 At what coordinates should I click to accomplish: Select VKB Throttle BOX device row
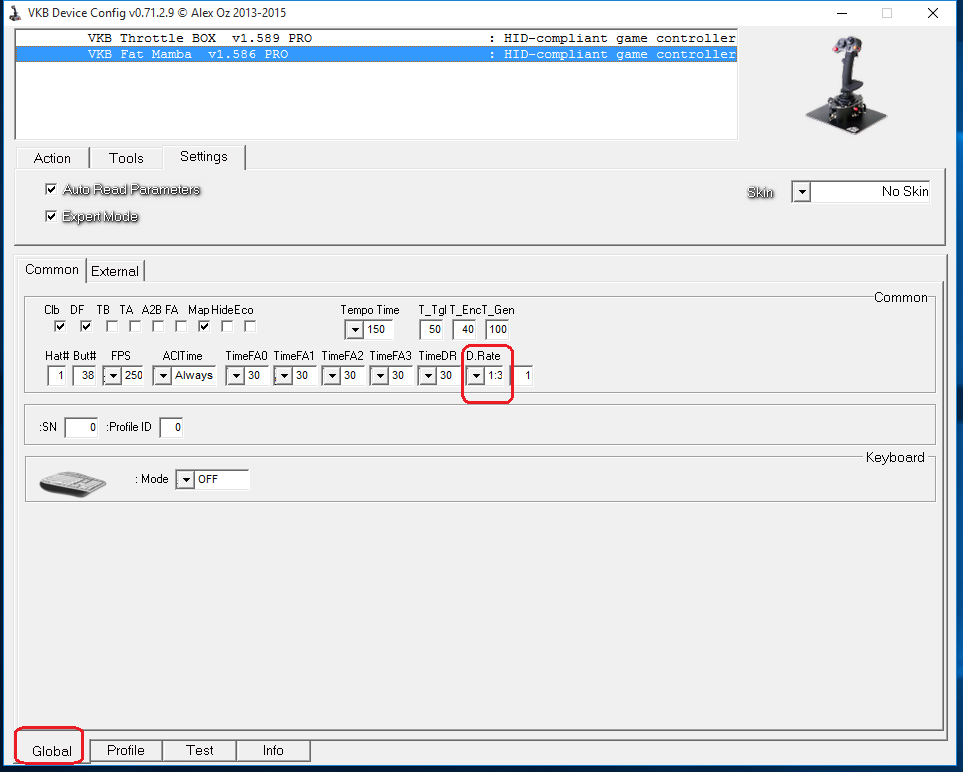(376, 38)
